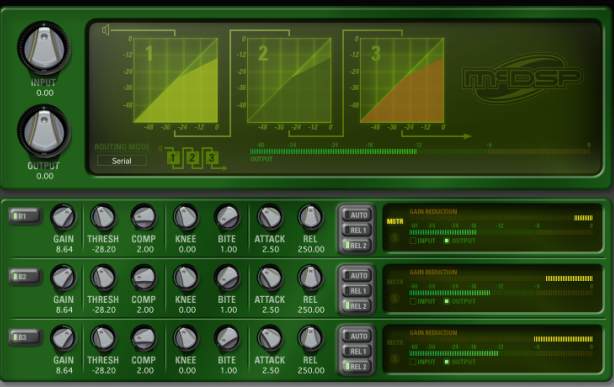Click routing diagram block 1
Viewport: 614px width, 387px height.
[173, 158]
